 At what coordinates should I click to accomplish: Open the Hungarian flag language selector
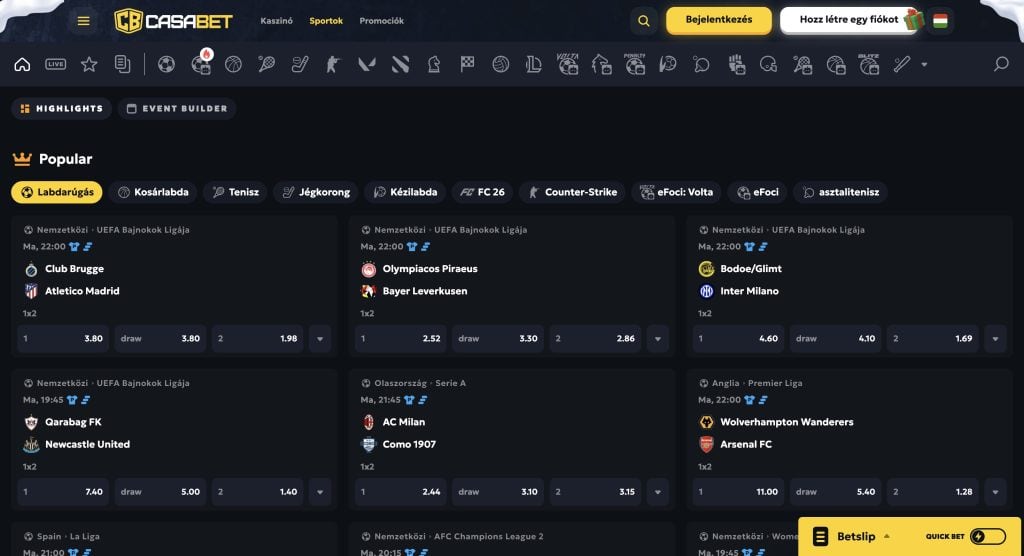[x=940, y=21]
